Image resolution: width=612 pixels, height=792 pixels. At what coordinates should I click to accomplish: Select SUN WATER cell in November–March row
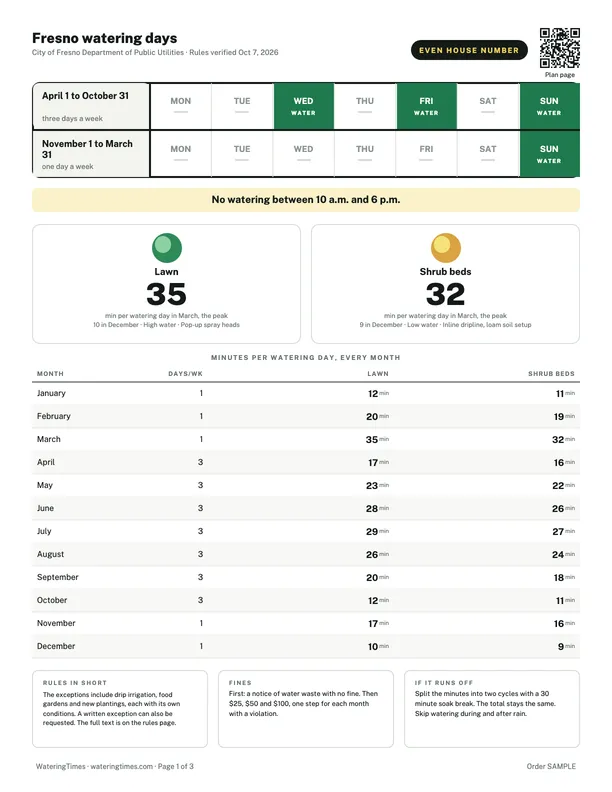[x=549, y=154]
